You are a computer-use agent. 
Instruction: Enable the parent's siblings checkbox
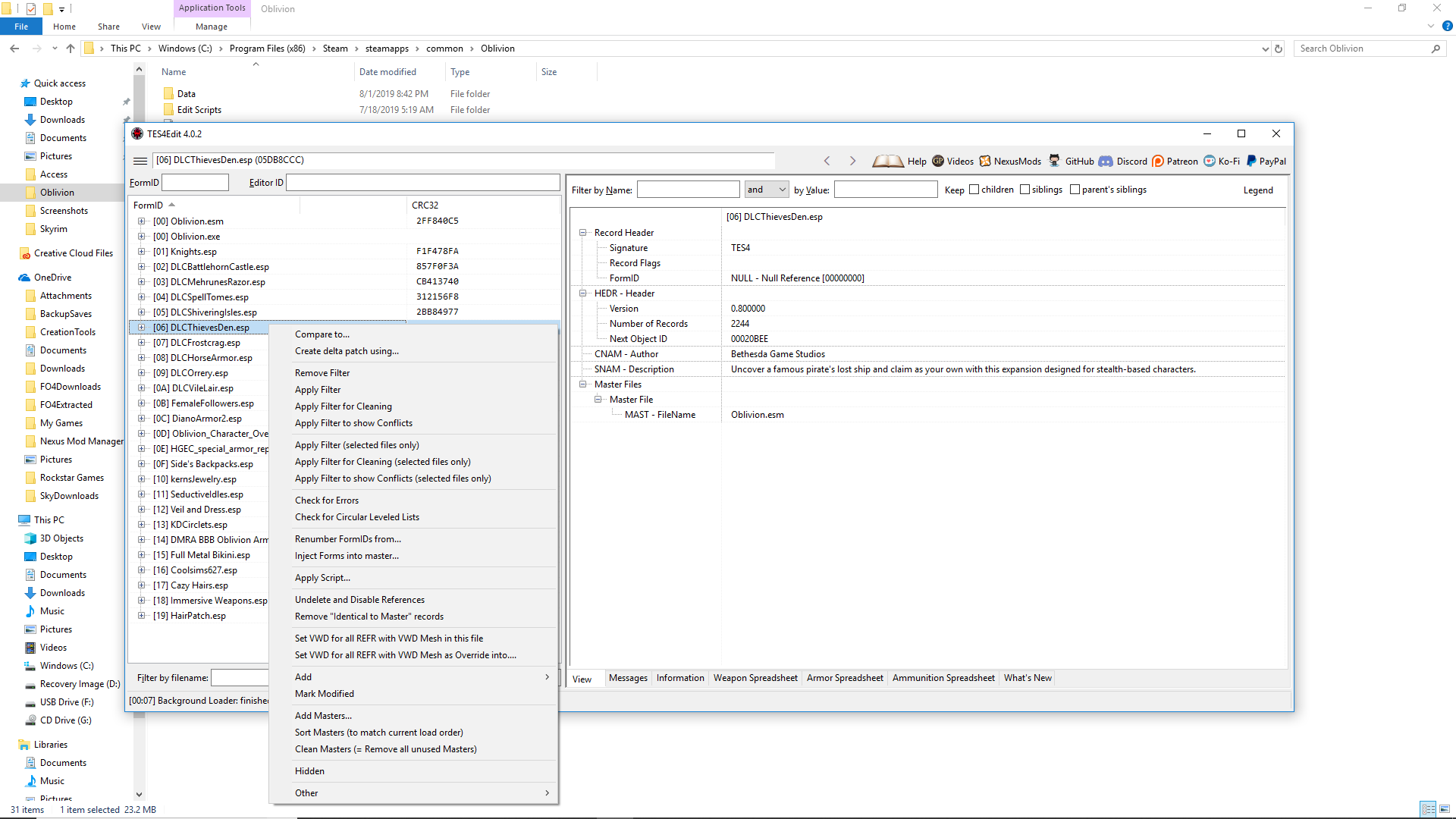tap(1075, 190)
